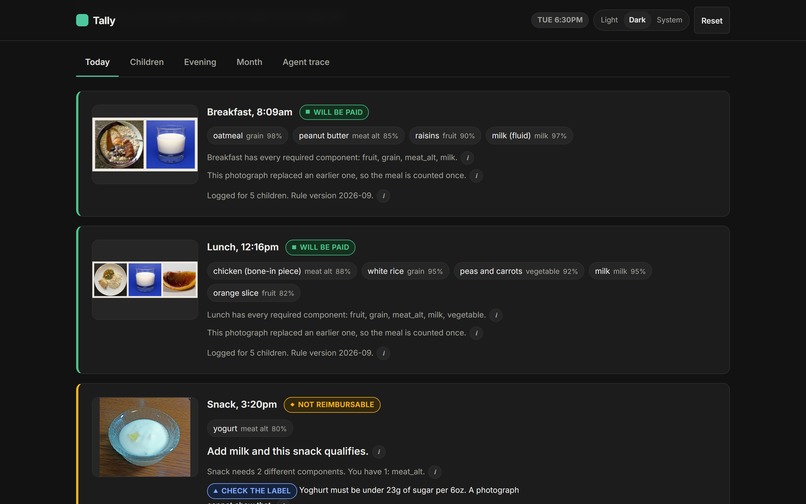Open info icon for Lunch replaced photograph note
This screenshot has width=806, height=504.
[x=477, y=333]
